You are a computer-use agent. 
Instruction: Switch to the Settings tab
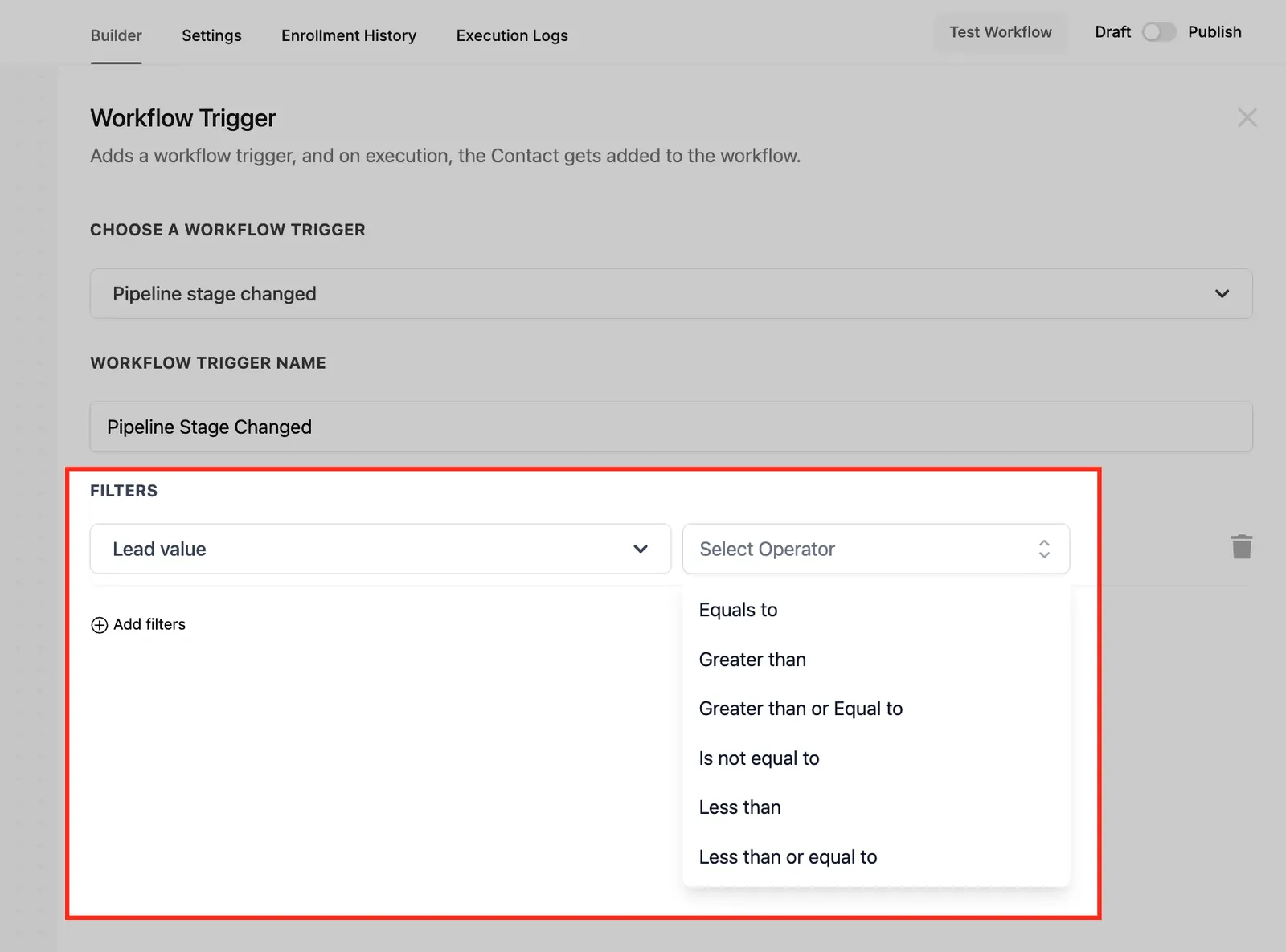click(x=211, y=35)
